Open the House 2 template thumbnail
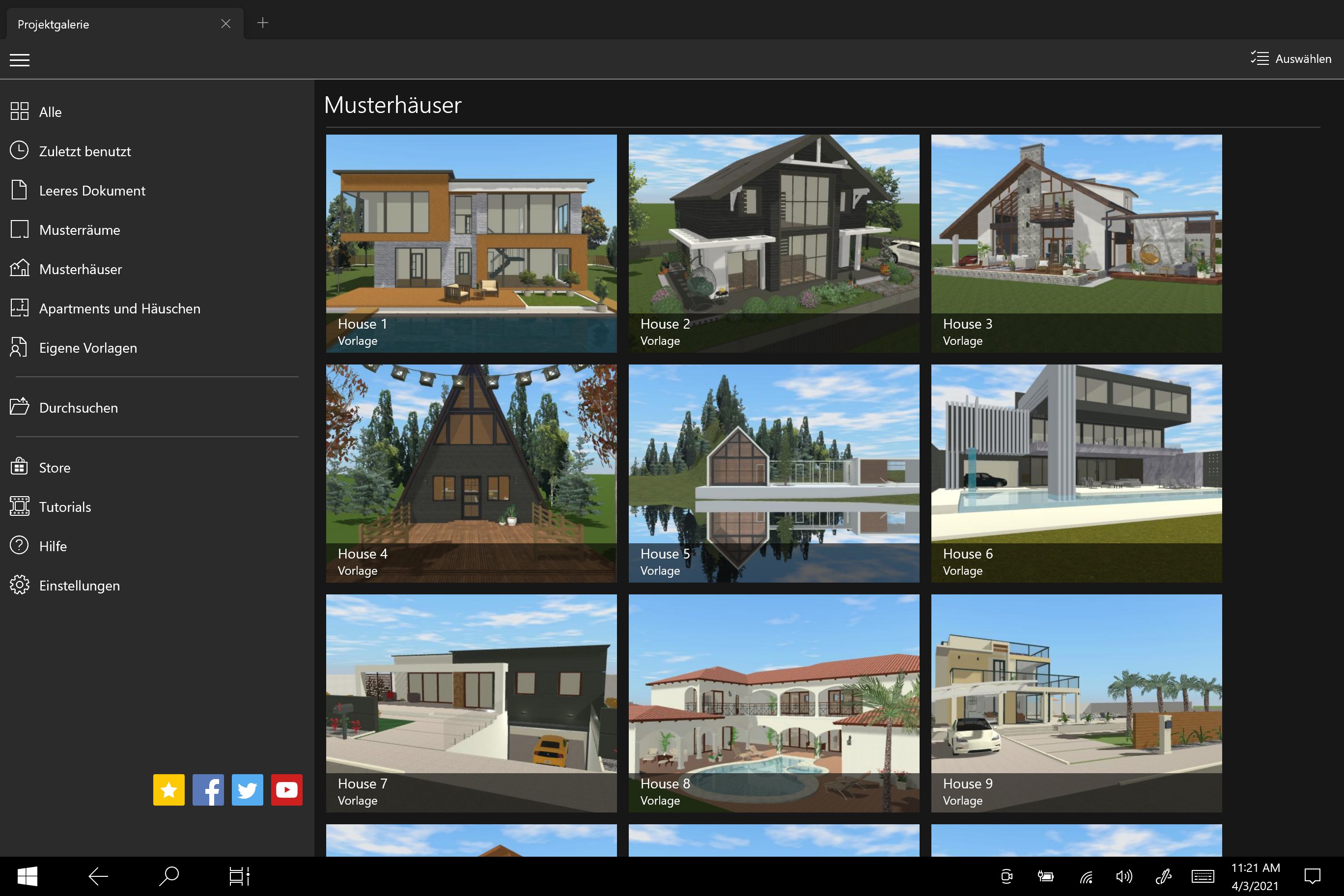Image resolution: width=1344 pixels, height=896 pixels. 774,243
